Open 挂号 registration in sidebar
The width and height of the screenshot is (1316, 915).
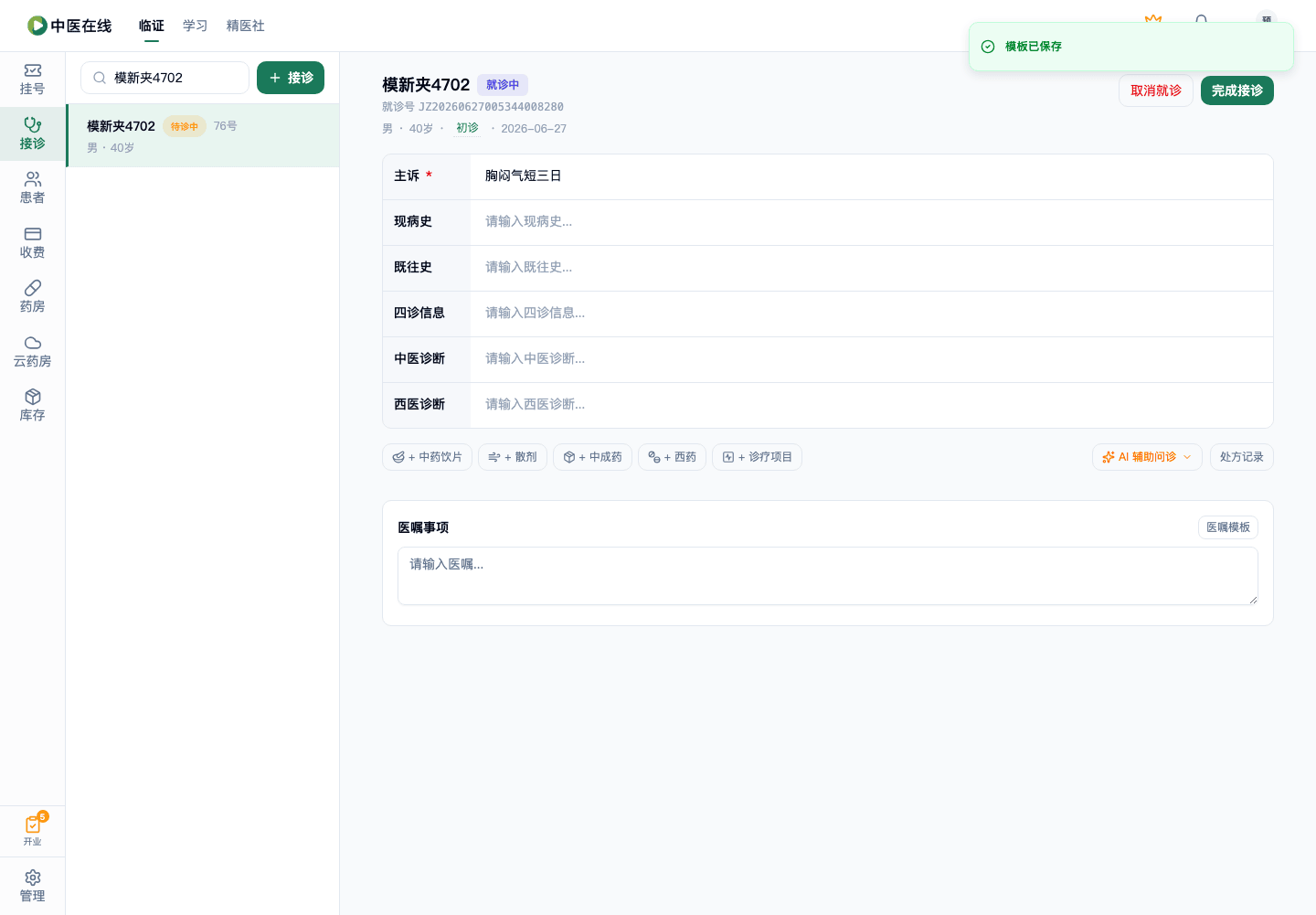[x=32, y=80]
